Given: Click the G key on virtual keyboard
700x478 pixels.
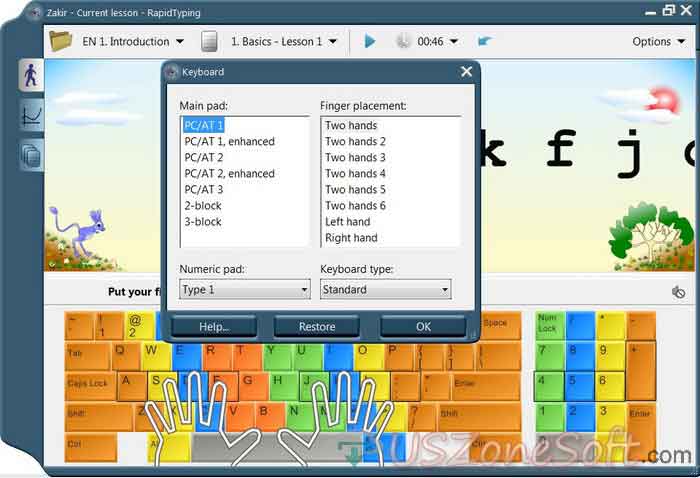Looking at the screenshot, I should pos(254,387).
